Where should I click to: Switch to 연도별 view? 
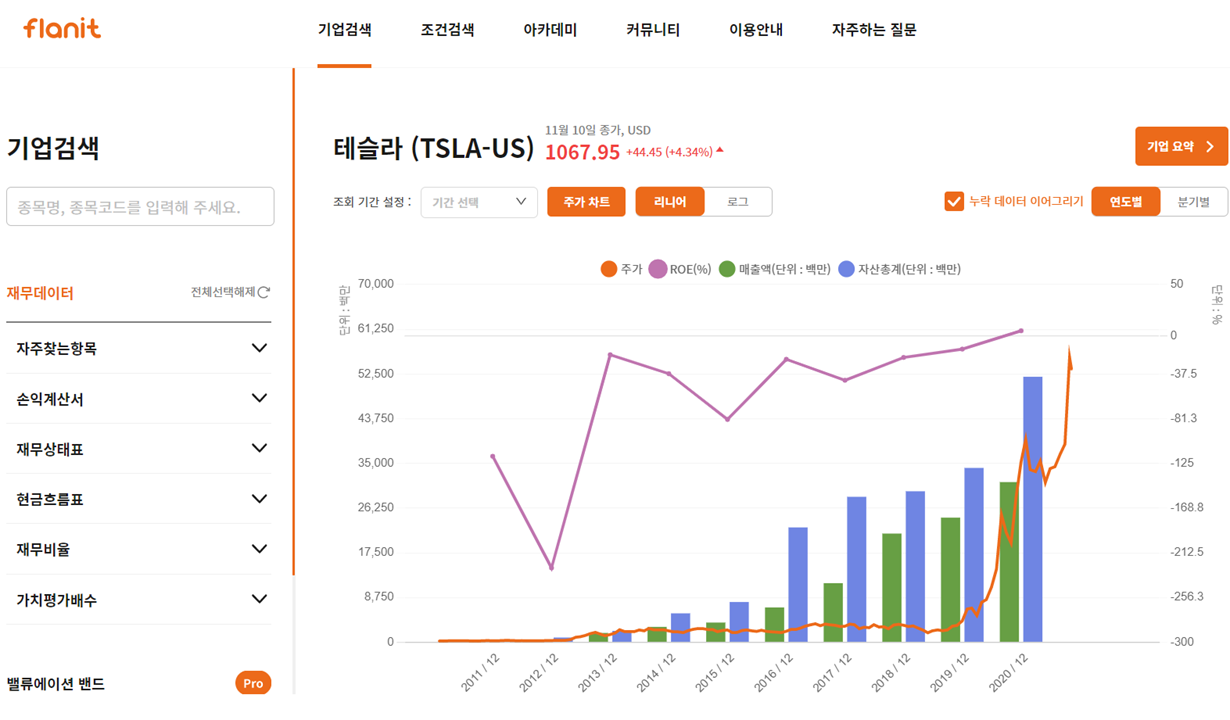pos(1125,201)
